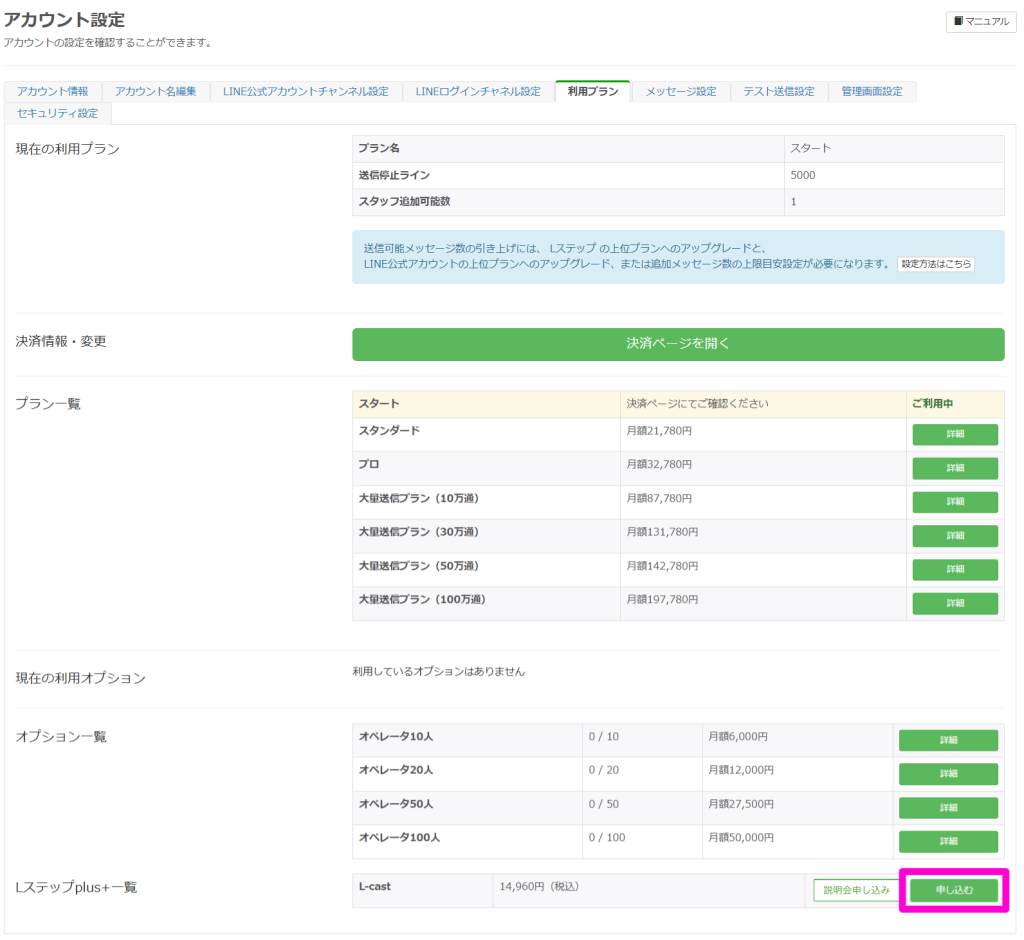This screenshot has height=940, width=1024.
Task: Click the 設定方法はこちら link button
Action: pyautogui.click(x=935, y=264)
